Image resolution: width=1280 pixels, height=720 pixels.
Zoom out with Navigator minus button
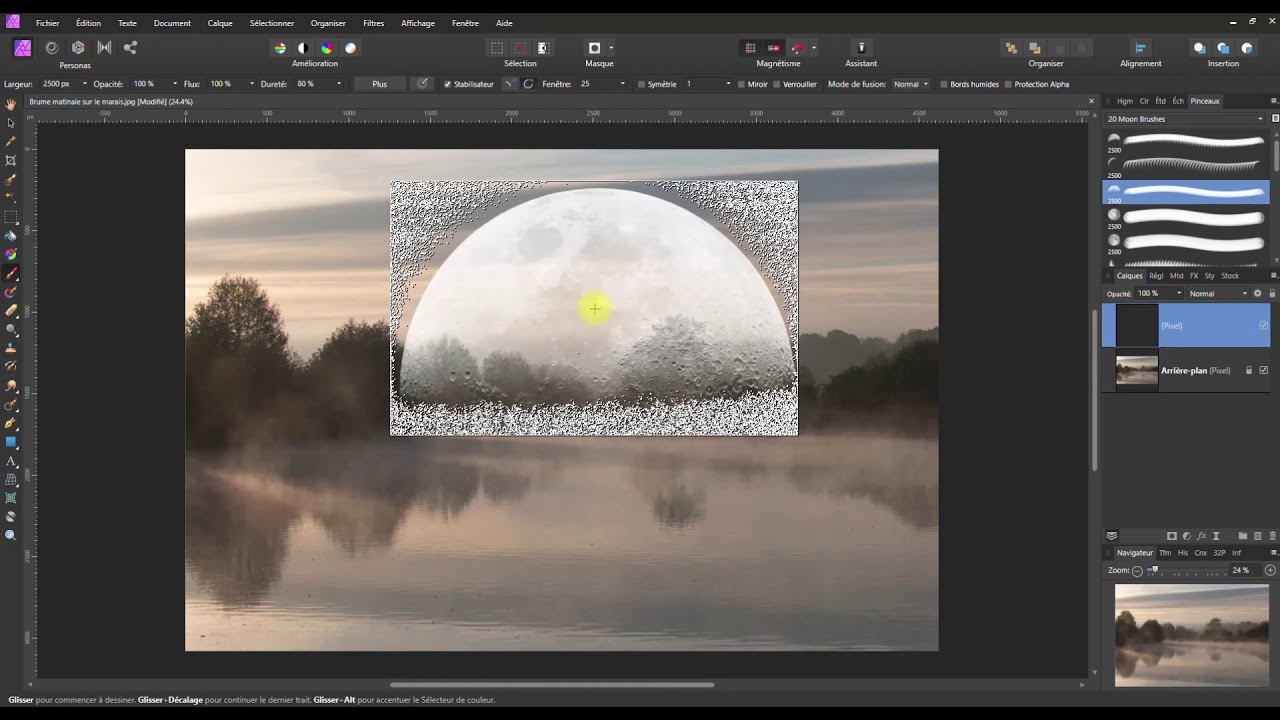tap(1137, 570)
